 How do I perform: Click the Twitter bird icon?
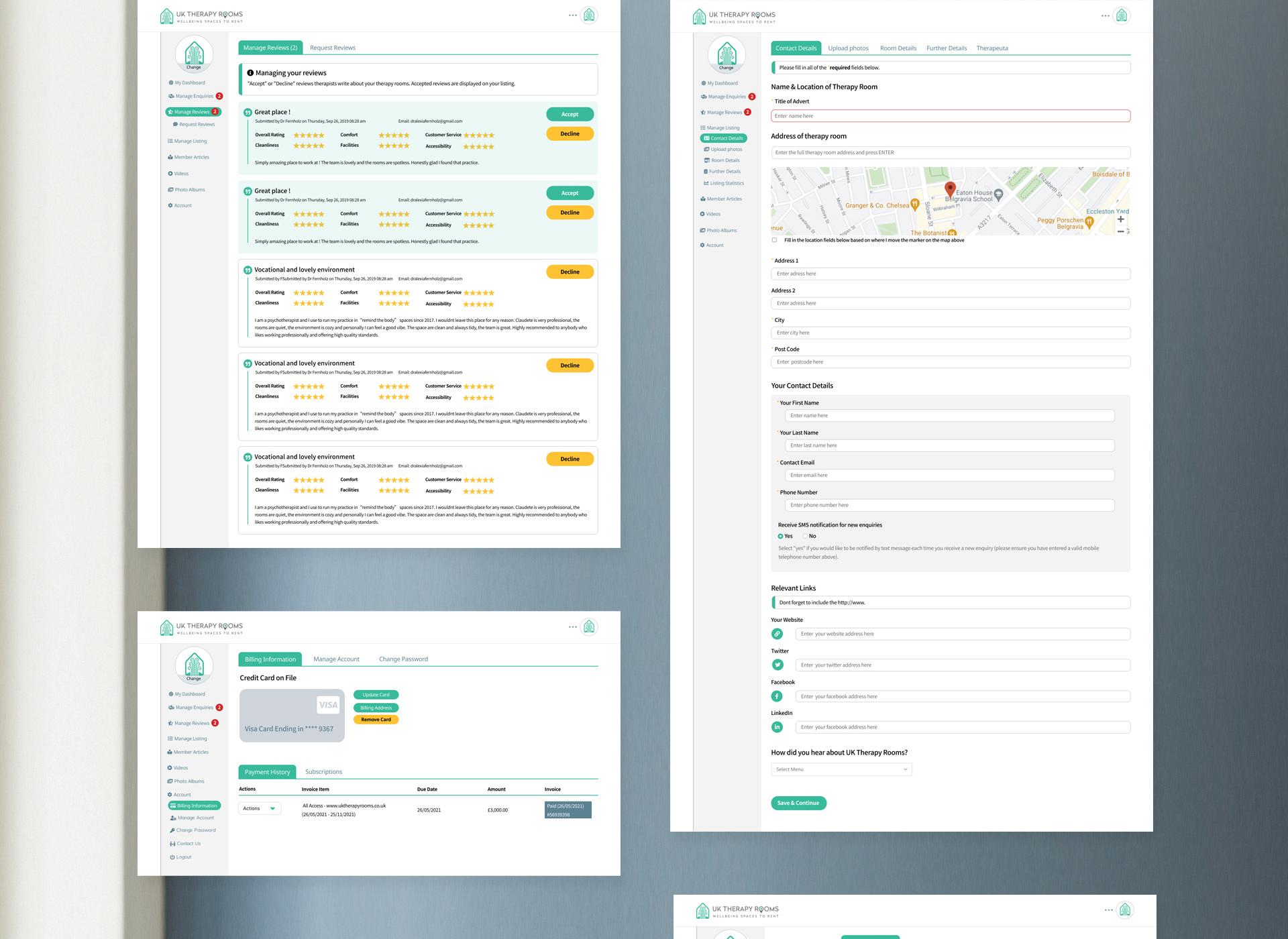tap(777, 665)
